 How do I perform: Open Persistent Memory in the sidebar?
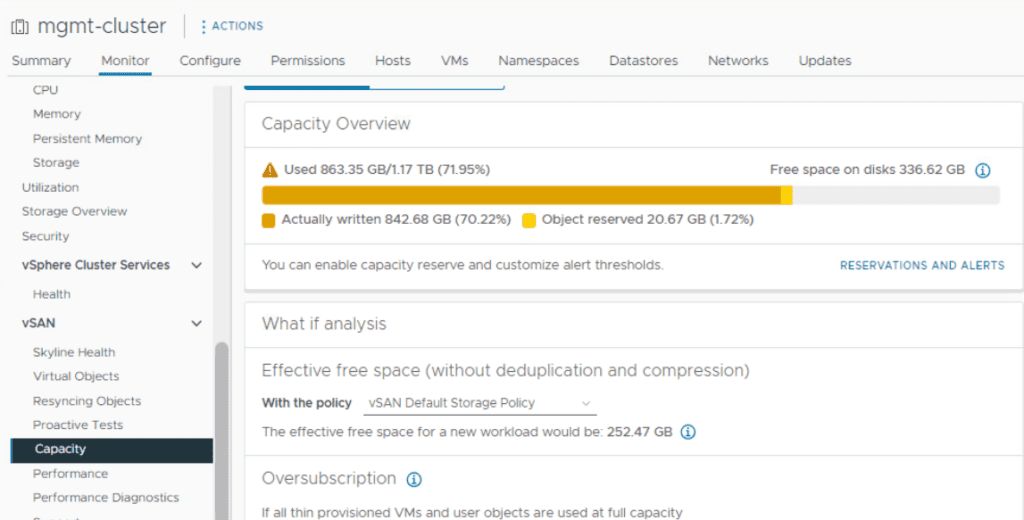pos(88,138)
